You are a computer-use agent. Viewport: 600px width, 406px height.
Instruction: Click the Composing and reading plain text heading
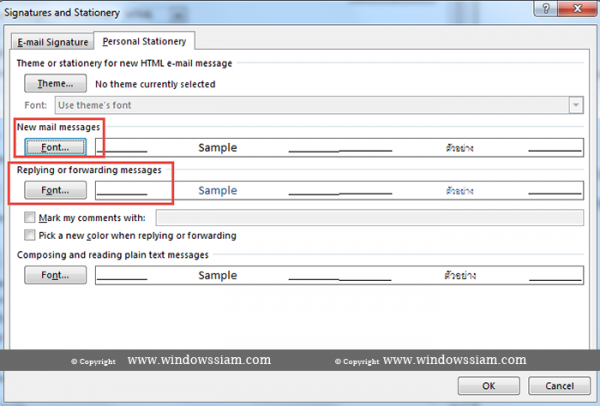112,255
